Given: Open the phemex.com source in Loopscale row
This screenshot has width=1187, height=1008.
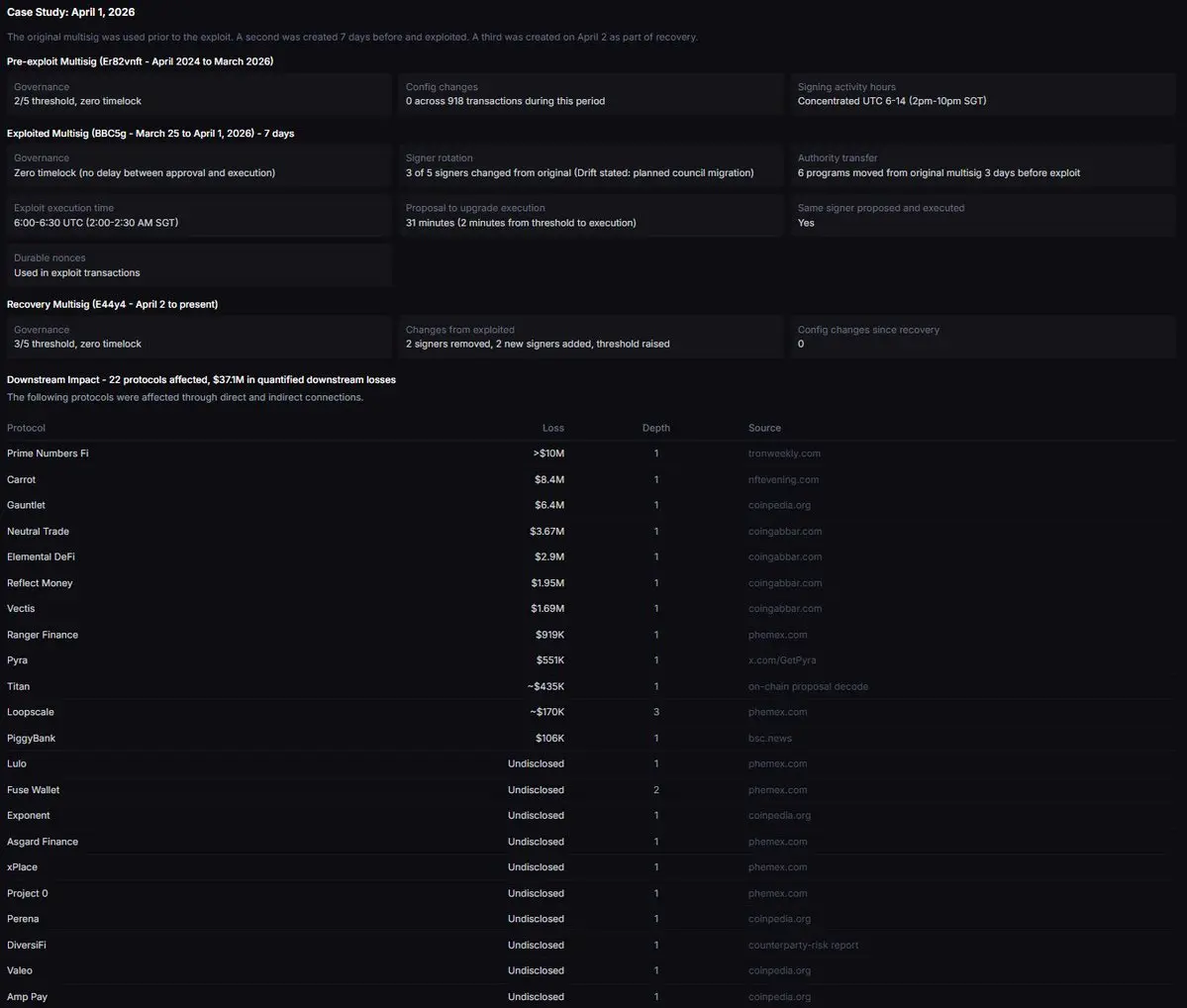Looking at the screenshot, I should [777, 712].
